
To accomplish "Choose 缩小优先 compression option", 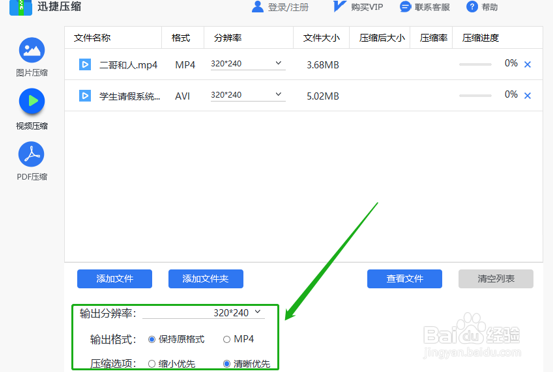I will [x=152, y=364].
